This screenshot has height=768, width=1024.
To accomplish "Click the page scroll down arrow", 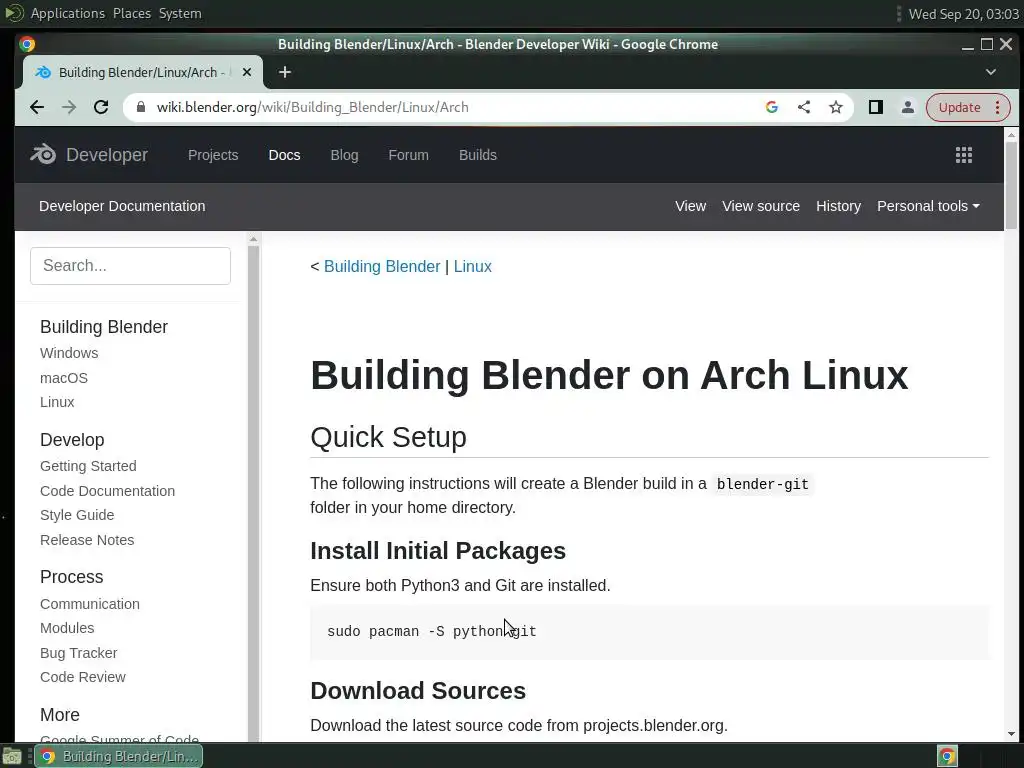I will click(x=1011, y=734).
